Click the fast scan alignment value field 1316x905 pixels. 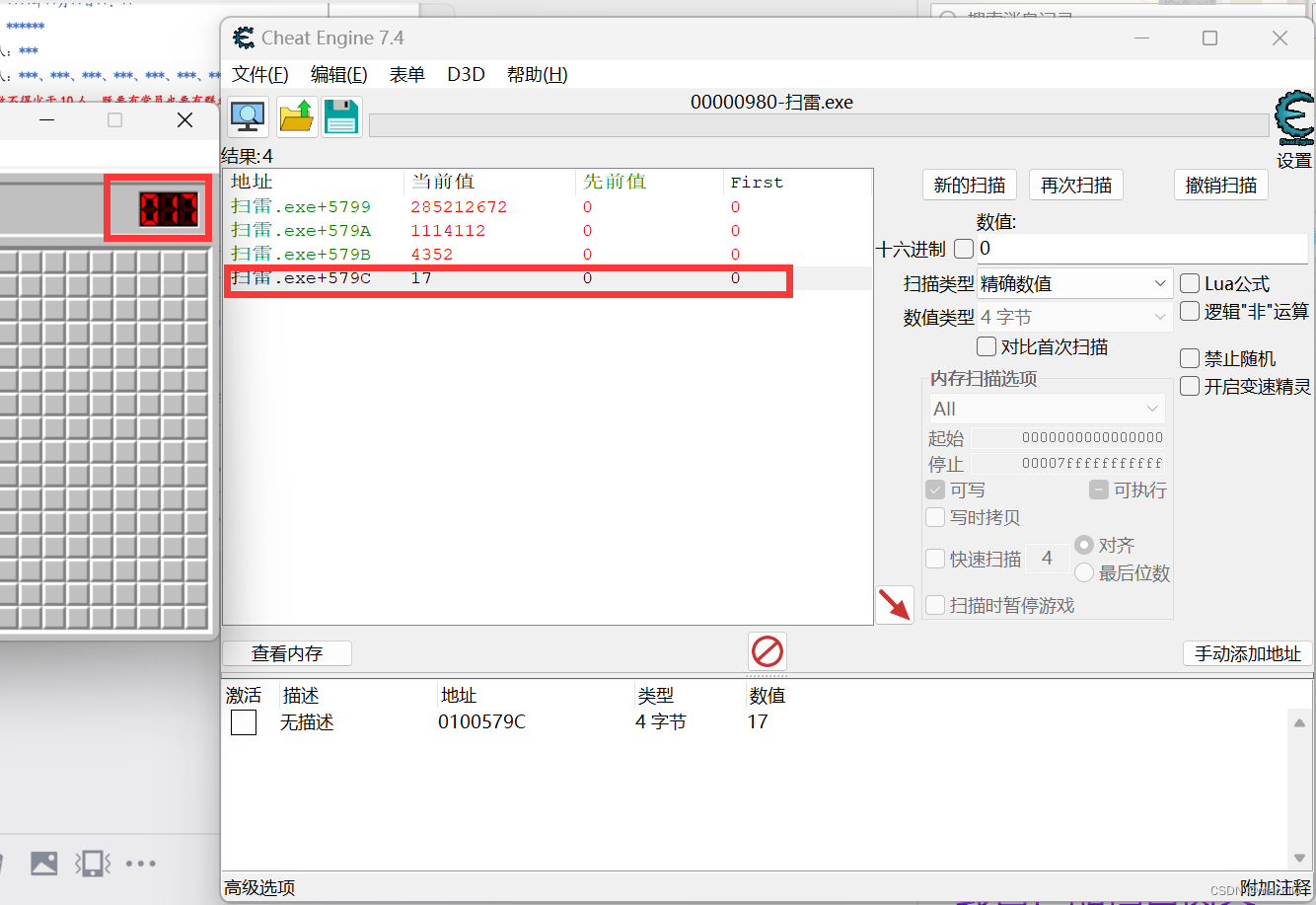[1047, 559]
